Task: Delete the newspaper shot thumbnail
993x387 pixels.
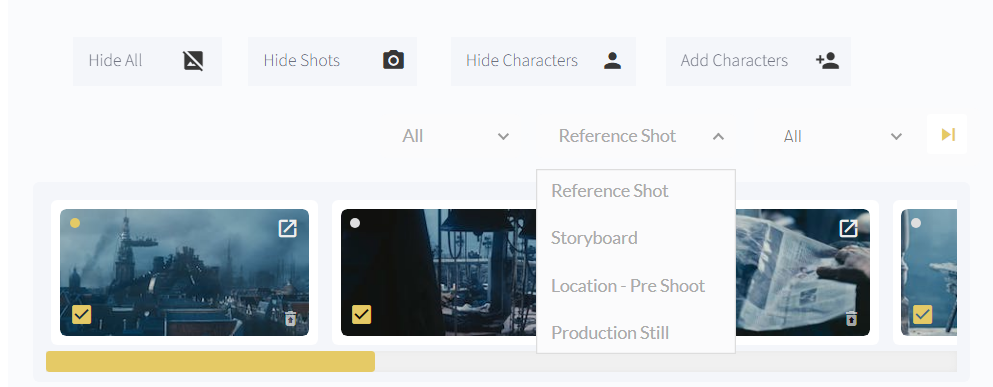Action: pyautogui.click(x=851, y=318)
